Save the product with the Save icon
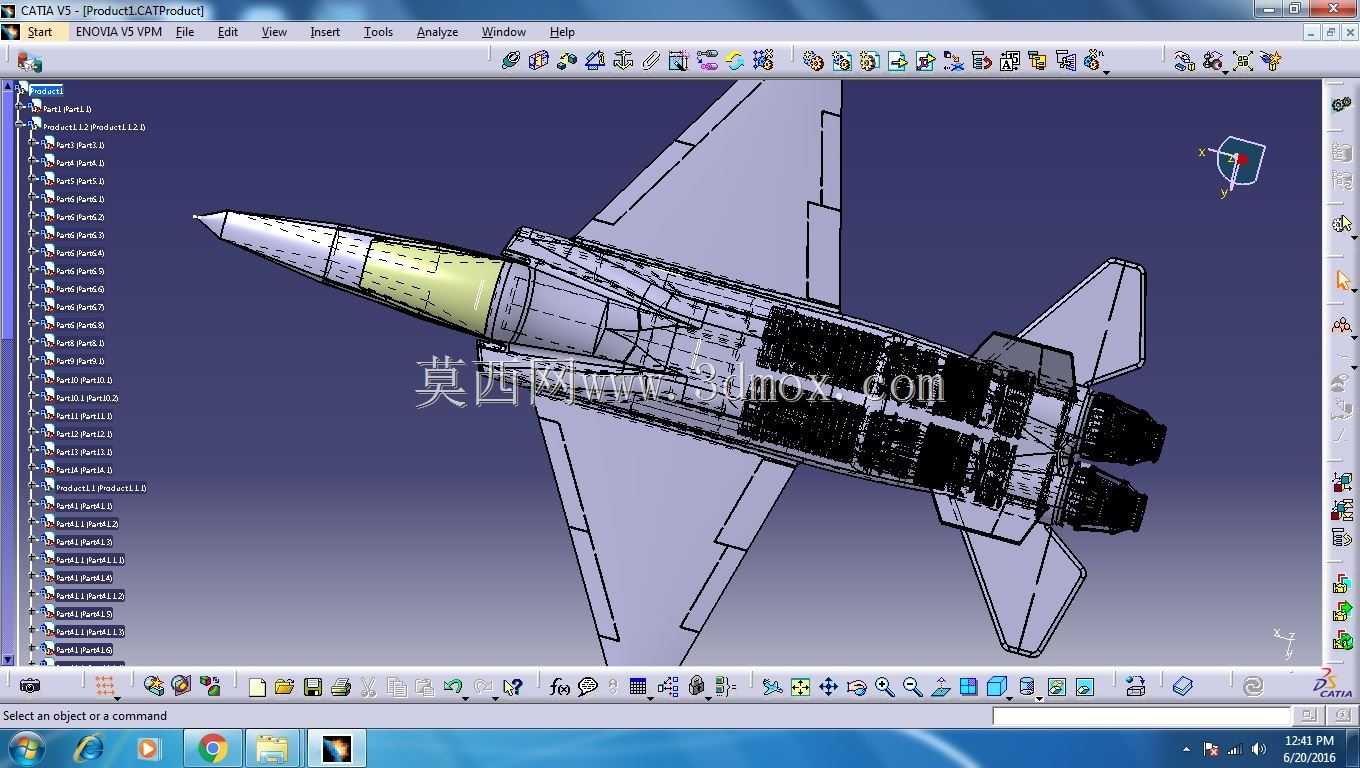 click(312, 687)
